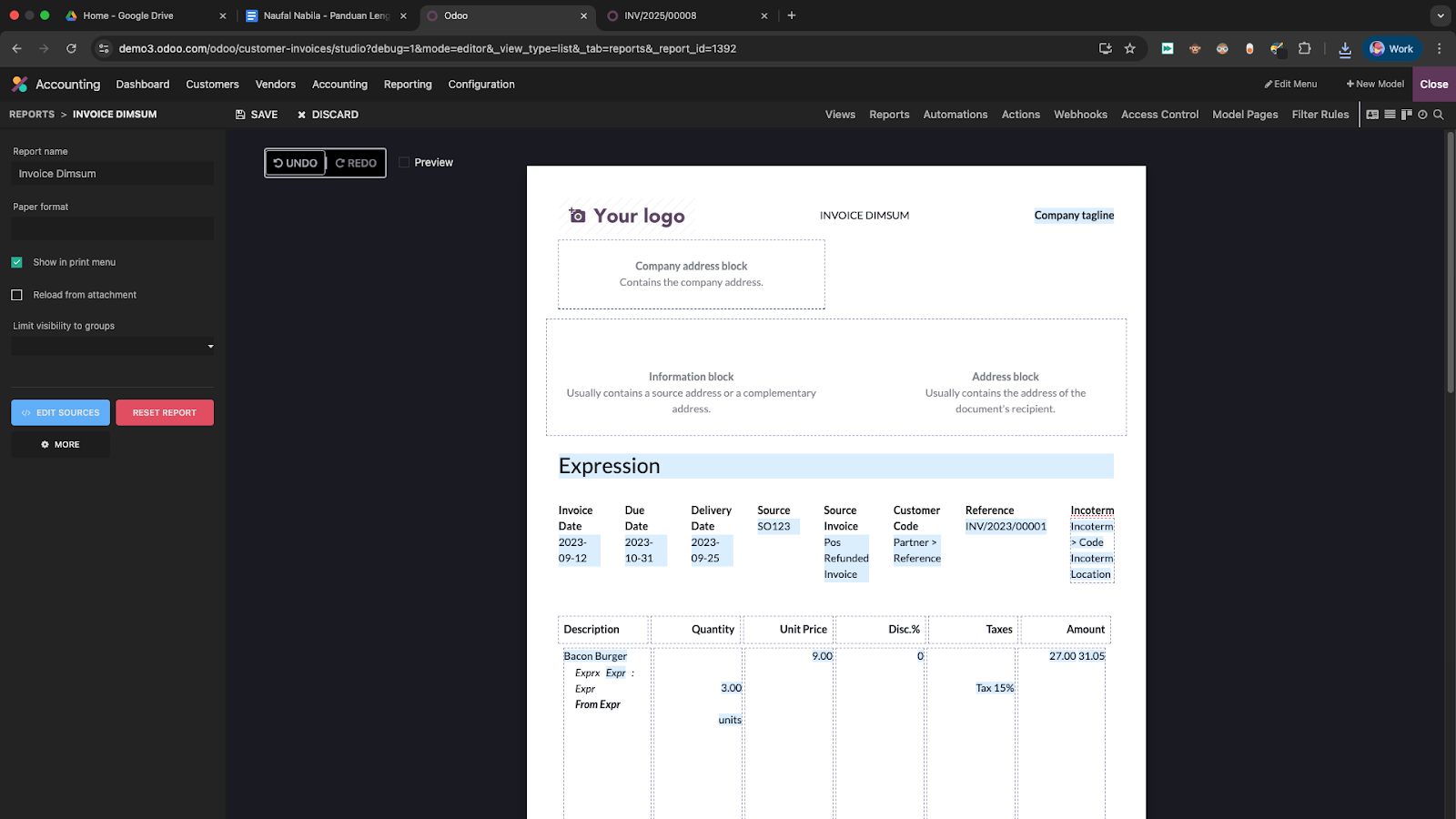This screenshot has height=819, width=1456.
Task: Open the Configuration menu
Action: [481, 84]
